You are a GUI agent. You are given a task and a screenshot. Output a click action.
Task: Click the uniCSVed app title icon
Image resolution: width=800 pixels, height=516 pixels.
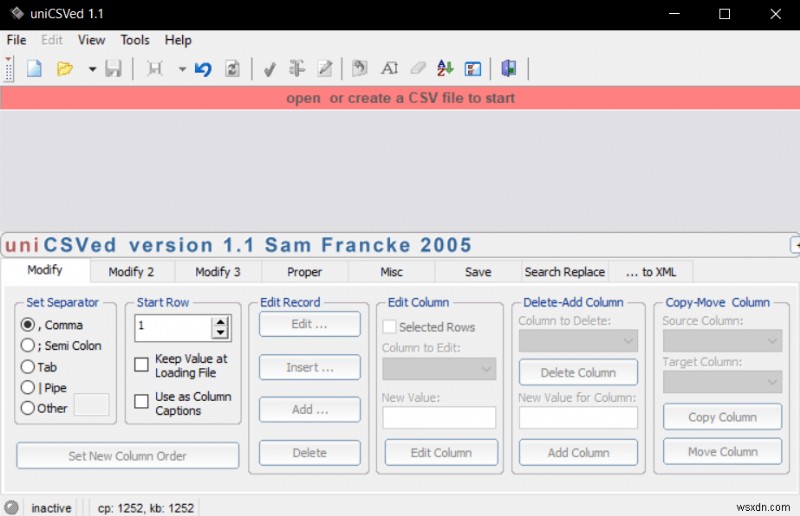tap(17, 13)
